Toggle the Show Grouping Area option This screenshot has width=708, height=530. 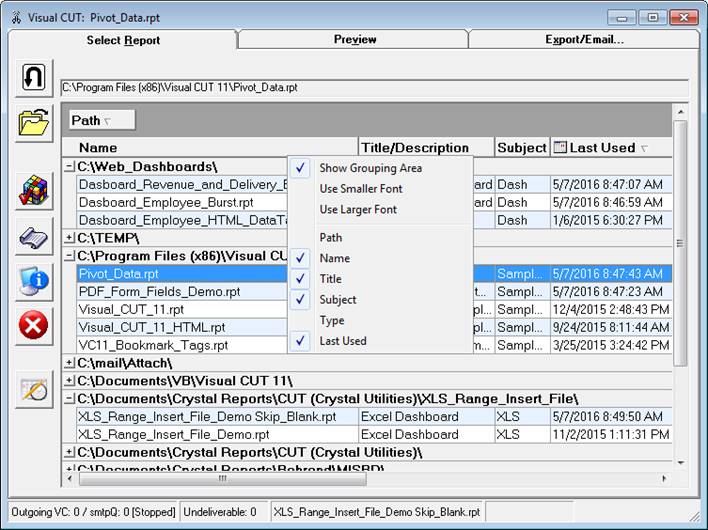pos(380,168)
